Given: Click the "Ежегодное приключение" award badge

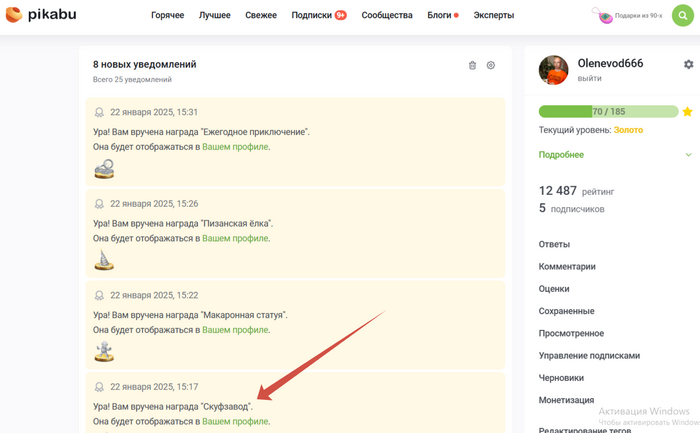Looking at the screenshot, I should (x=104, y=169).
